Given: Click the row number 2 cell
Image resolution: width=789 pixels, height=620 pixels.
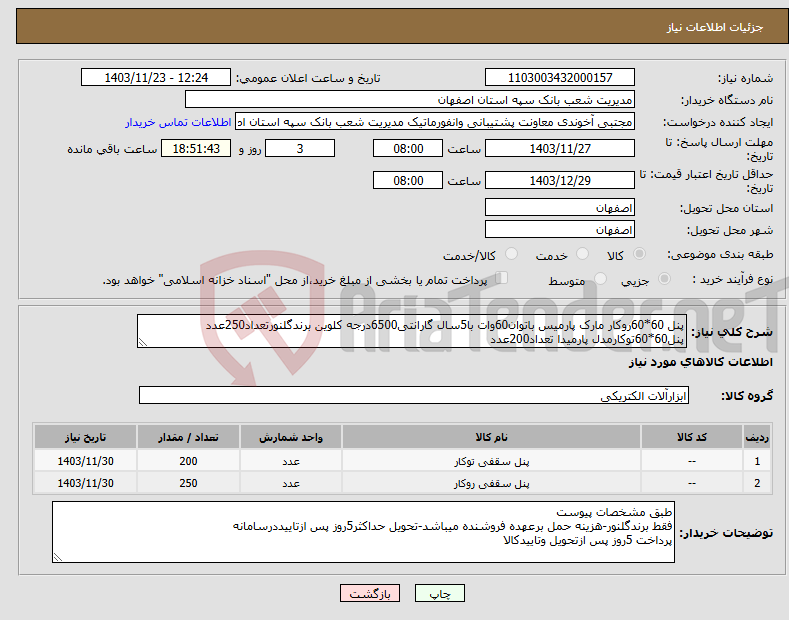Looking at the screenshot, I should tap(757, 483).
